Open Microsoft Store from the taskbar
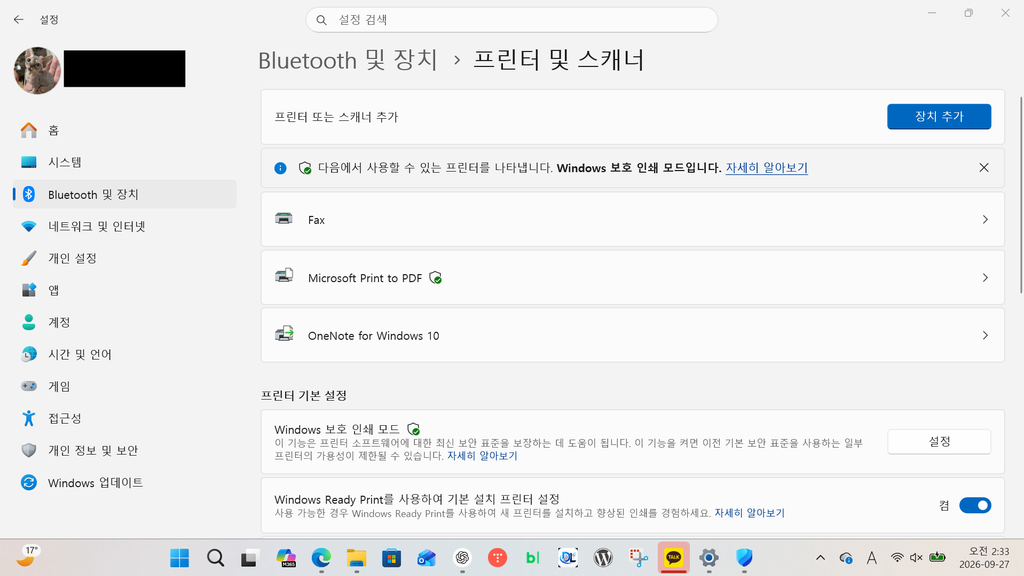 point(391,558)
